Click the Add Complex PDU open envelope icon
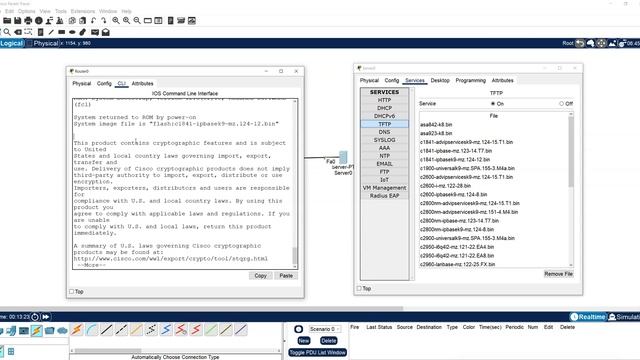This screenshot has height=360, width=640. tap(106, 32)
